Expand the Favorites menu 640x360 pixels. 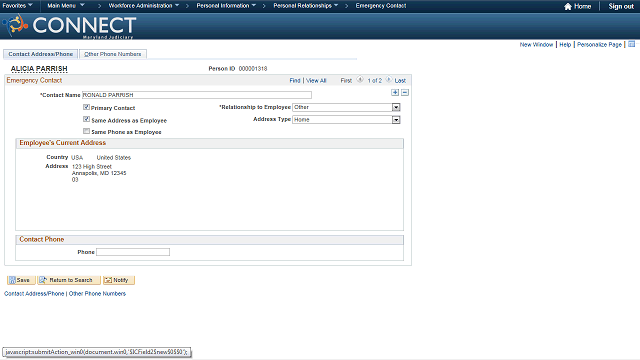pos(17,6)
